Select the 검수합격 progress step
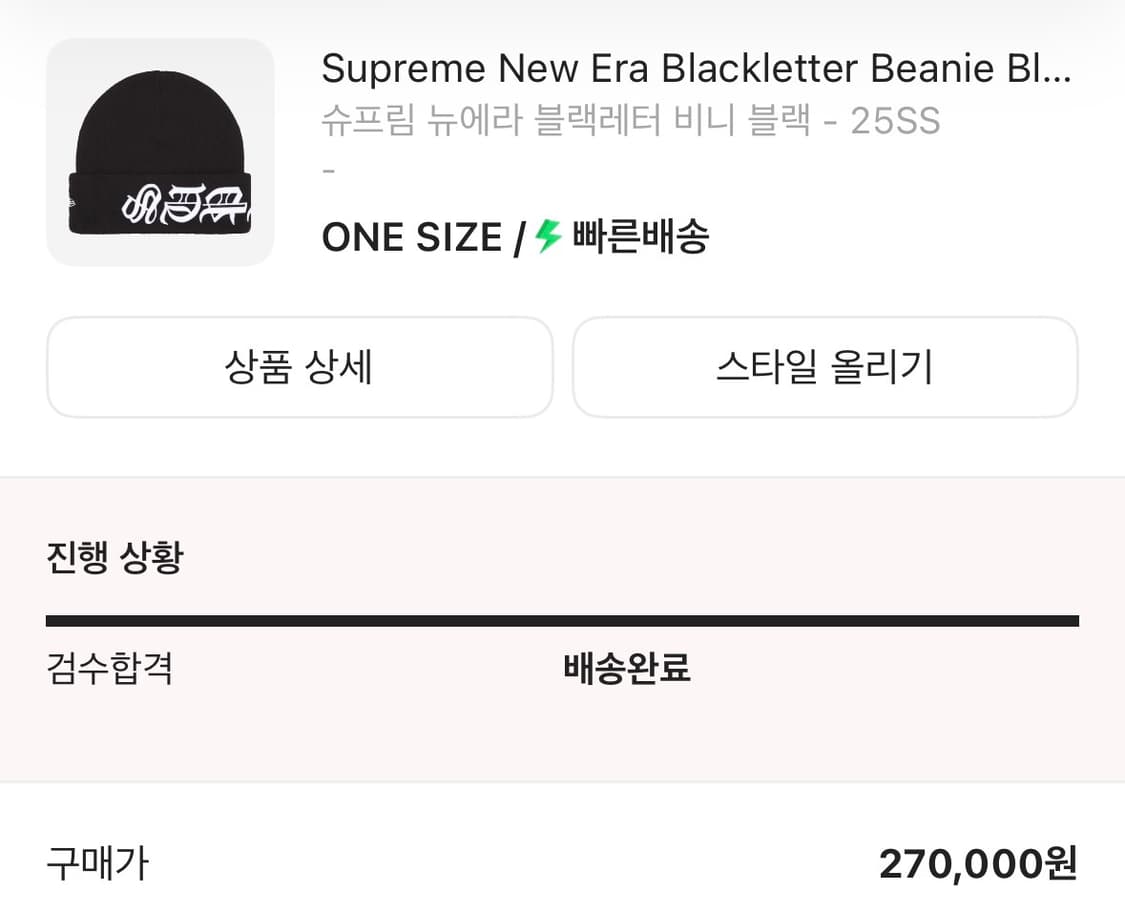 [110, 671]
